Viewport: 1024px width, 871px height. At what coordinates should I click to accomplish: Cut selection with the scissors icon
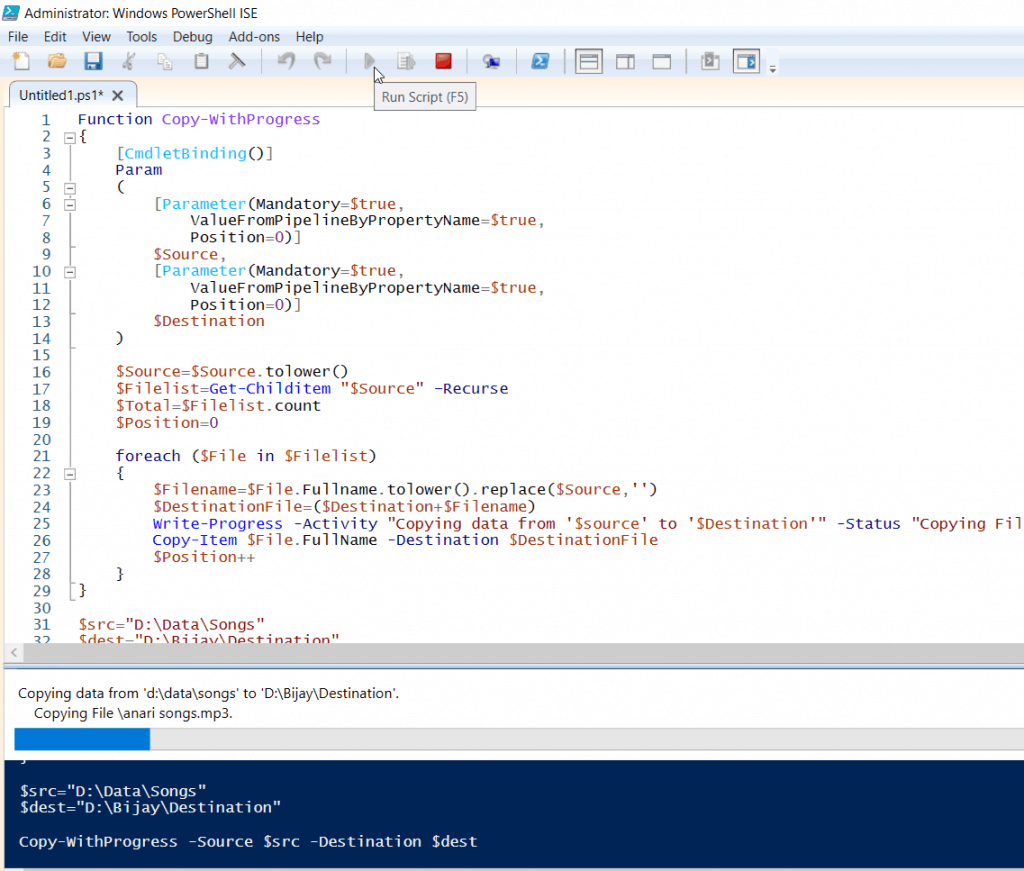point(129,61)
